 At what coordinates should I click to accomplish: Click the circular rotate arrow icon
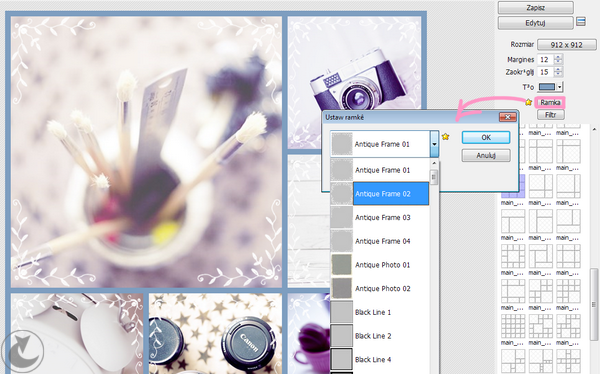point(23,352)
